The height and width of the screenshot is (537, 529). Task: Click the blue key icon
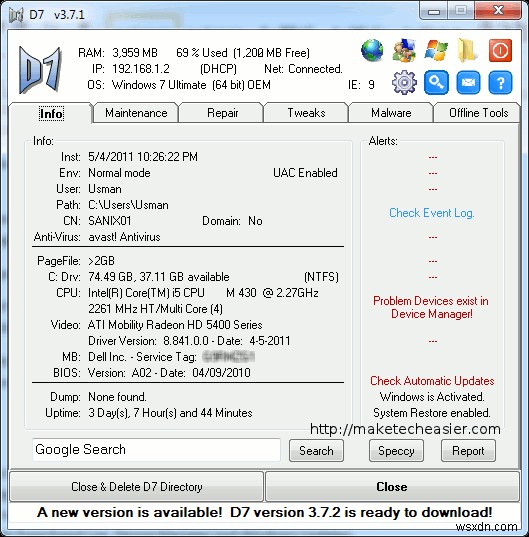[436, 83]
